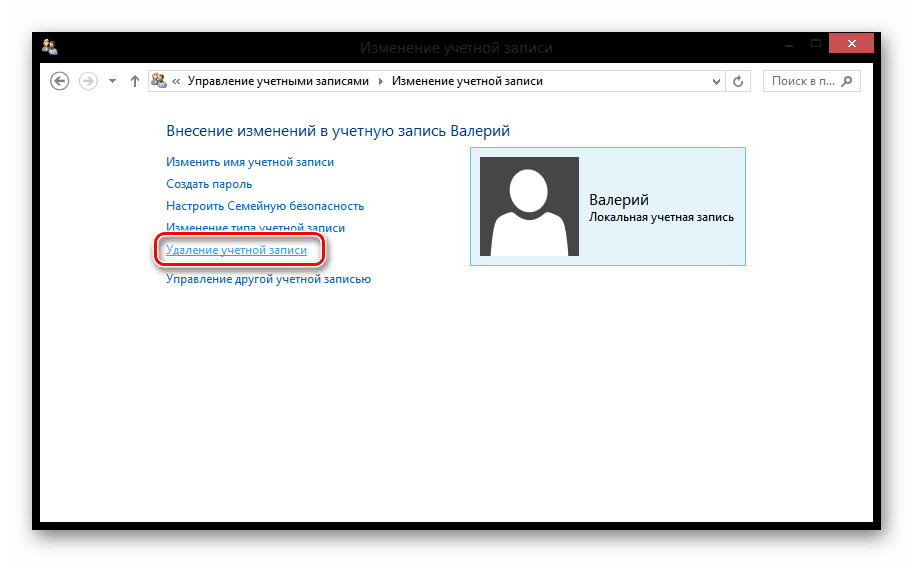
Task: Go up one level with the Up arrow
Action: tap(135, 81)
